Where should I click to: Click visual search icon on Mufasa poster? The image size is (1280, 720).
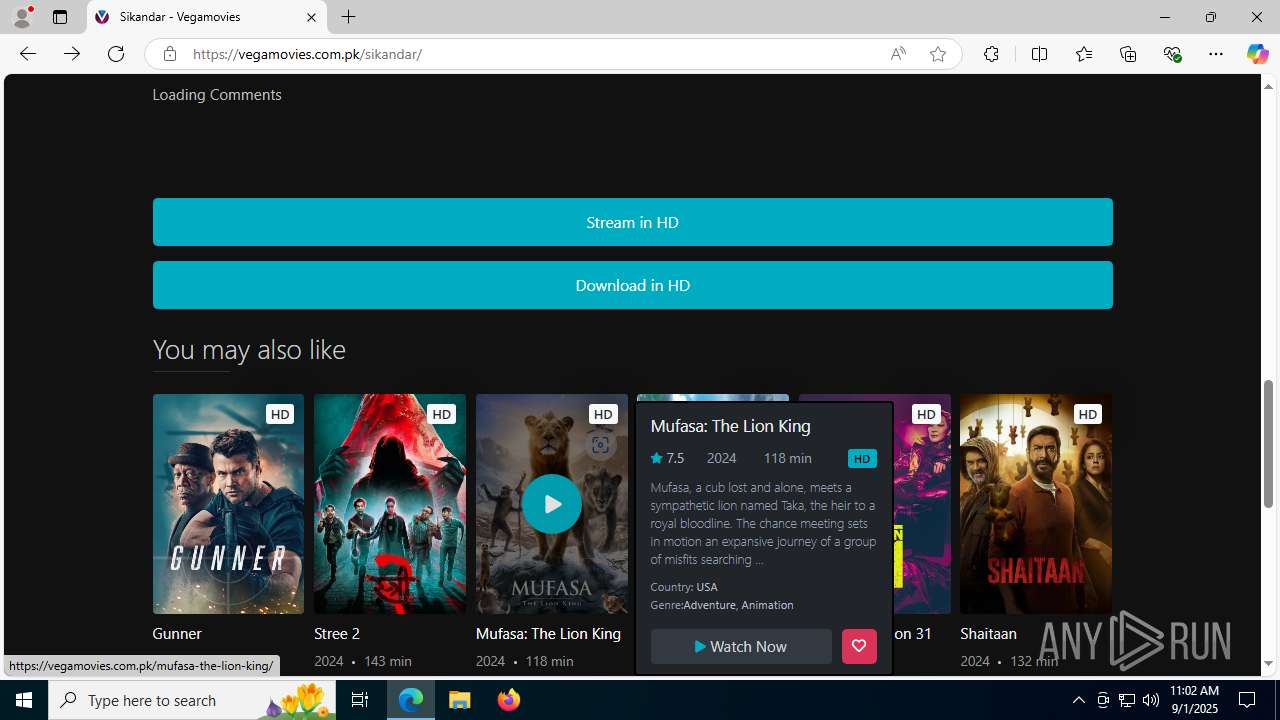600,445
